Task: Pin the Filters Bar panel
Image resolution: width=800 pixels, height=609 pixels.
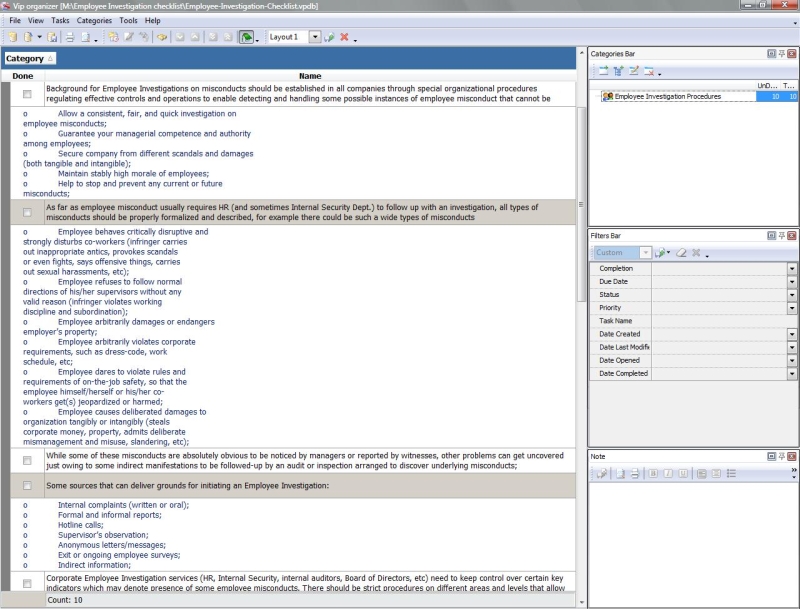Action: 781,235
